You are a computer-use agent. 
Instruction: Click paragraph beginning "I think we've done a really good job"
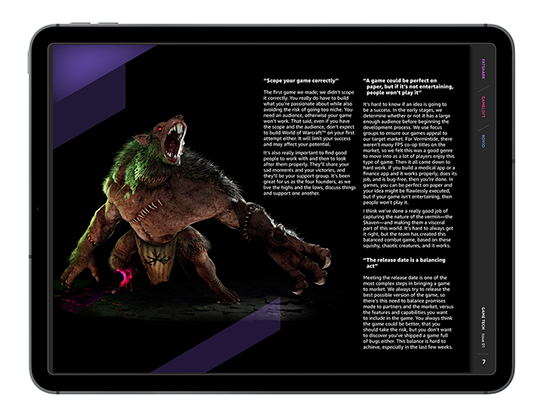pyautogui.click(x=408, y=228)
